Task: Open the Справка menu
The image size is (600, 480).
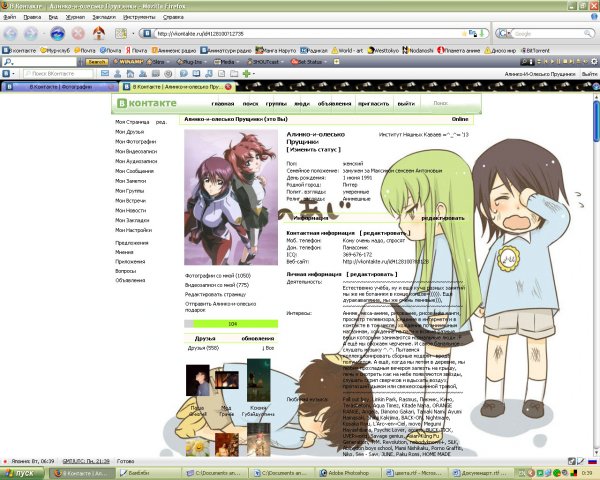Action: pos(173,17)
